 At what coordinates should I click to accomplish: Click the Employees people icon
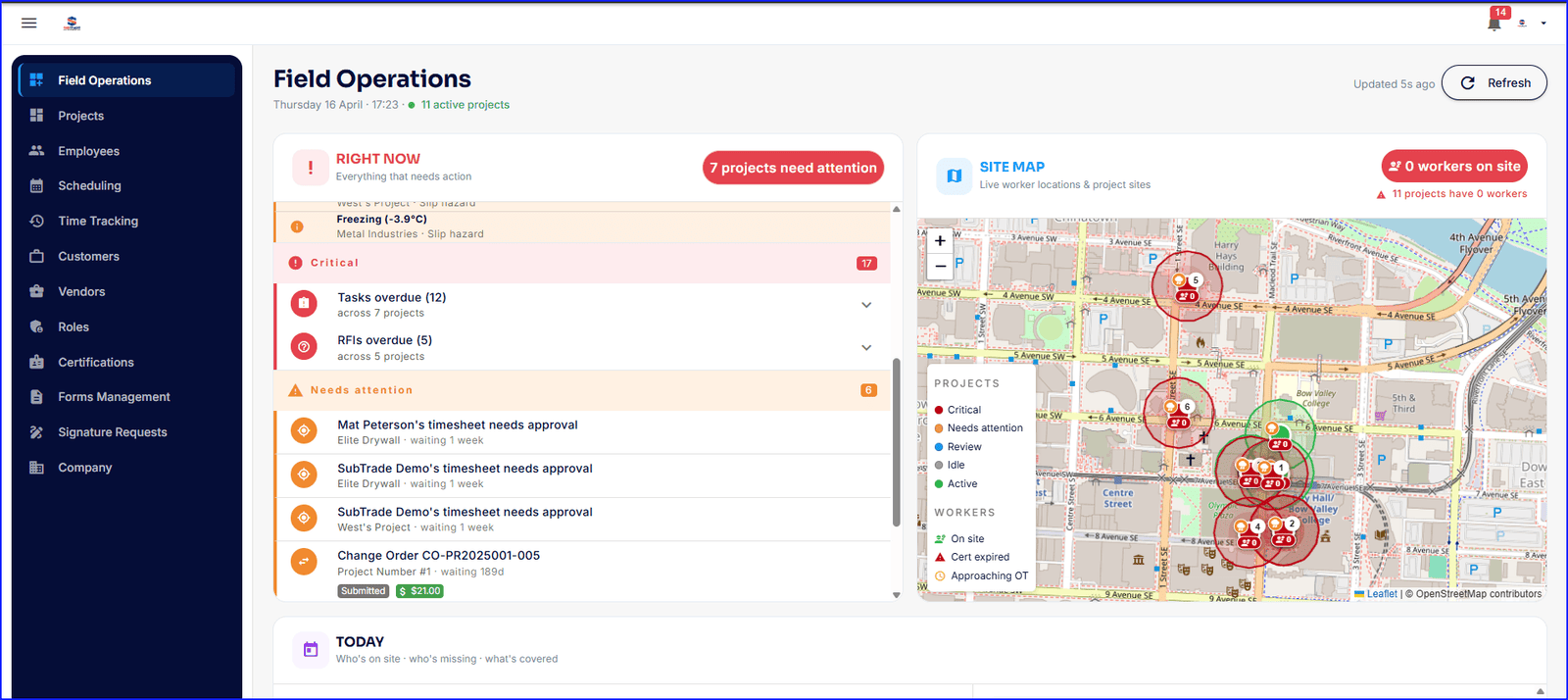pyautogui.click(x=36, y=151)
